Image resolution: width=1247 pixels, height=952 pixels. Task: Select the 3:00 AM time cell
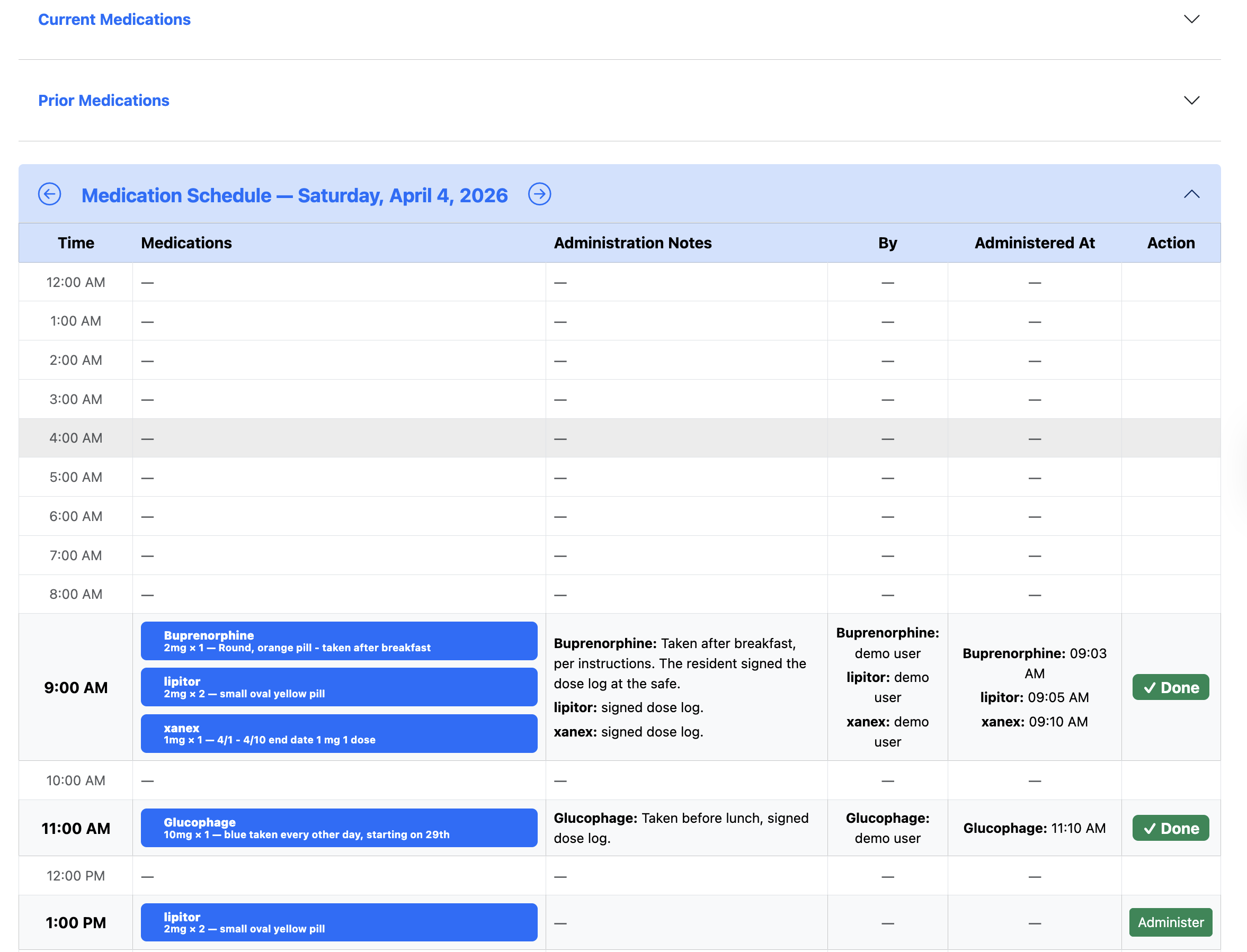[76, 399]
